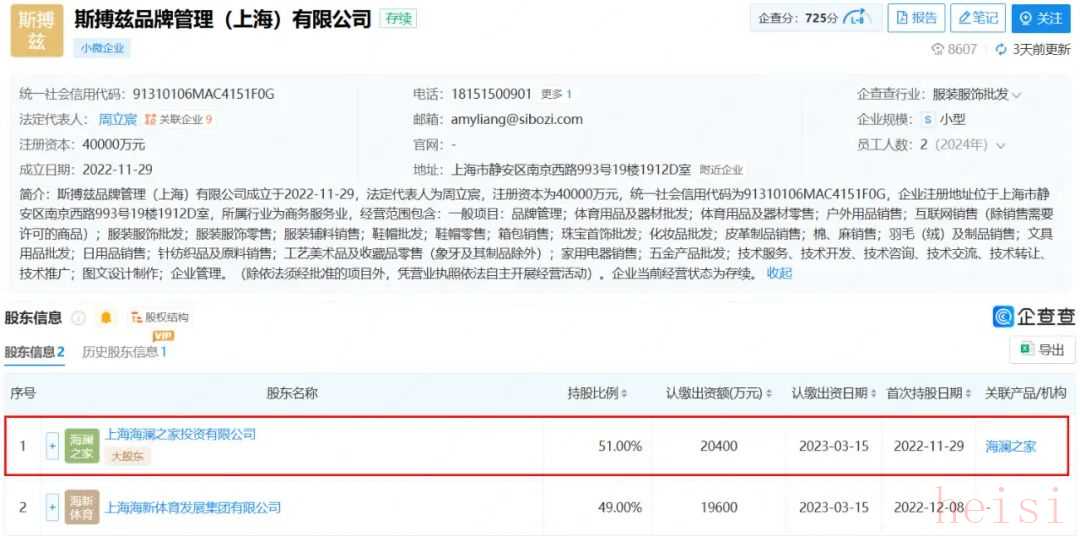Click the bell alert icon beside 股东信息
The image size is (1080, 536).
point(106,318)
